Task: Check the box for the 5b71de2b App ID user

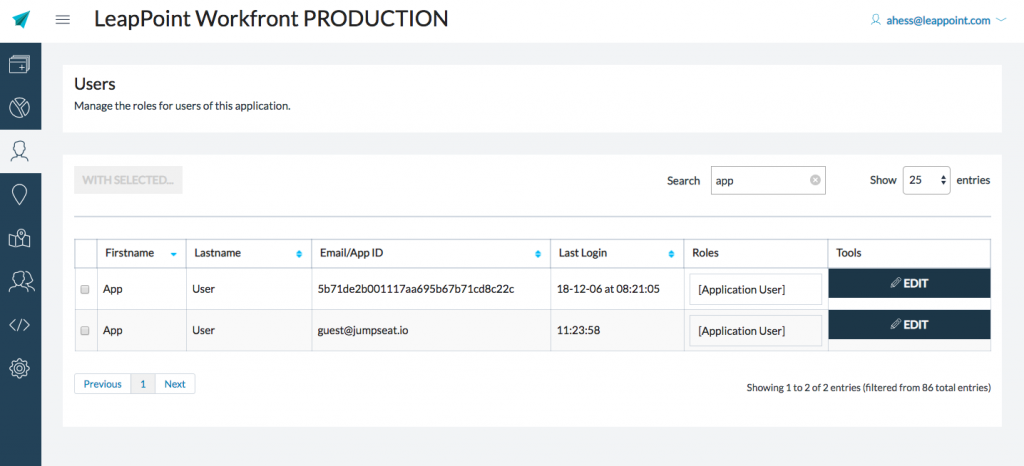Action: [x=85, y=290]
